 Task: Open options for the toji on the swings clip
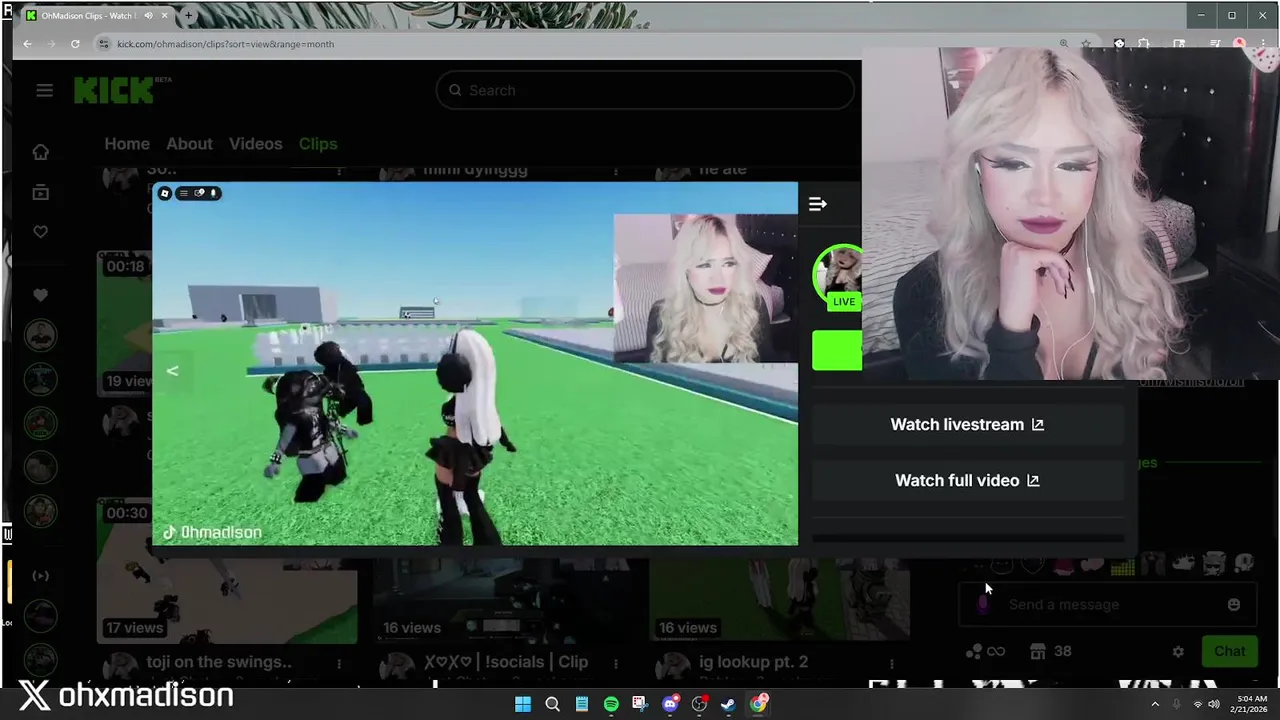click(339, 663)
